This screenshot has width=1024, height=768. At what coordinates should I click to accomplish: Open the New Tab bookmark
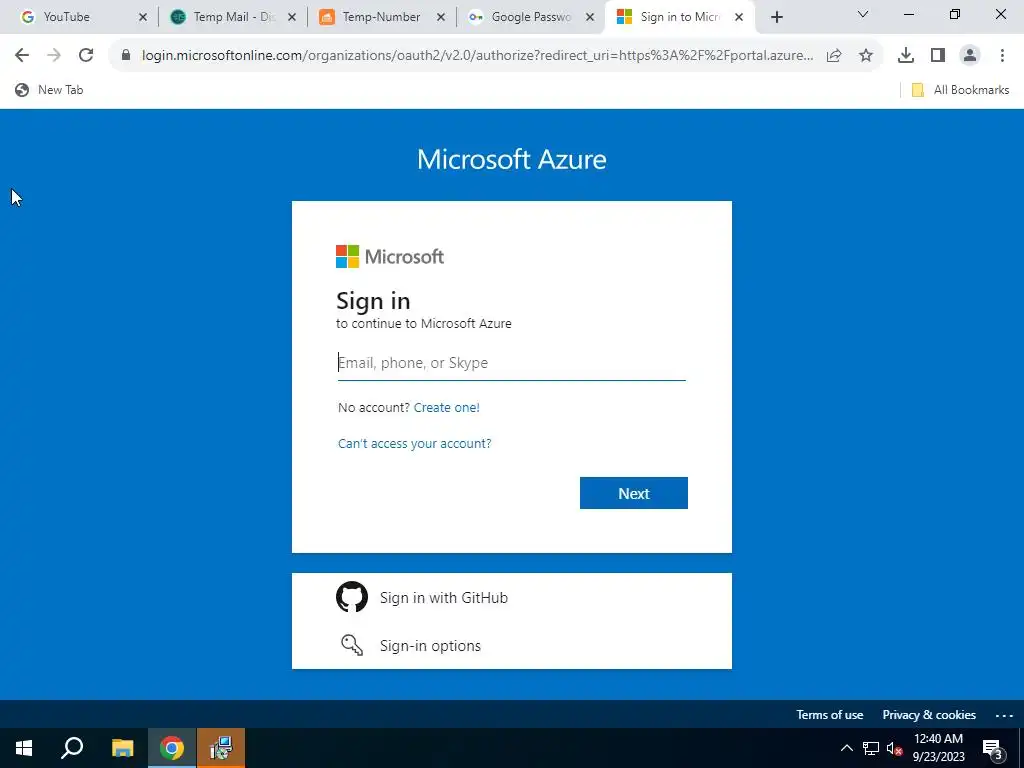(49, 90)
